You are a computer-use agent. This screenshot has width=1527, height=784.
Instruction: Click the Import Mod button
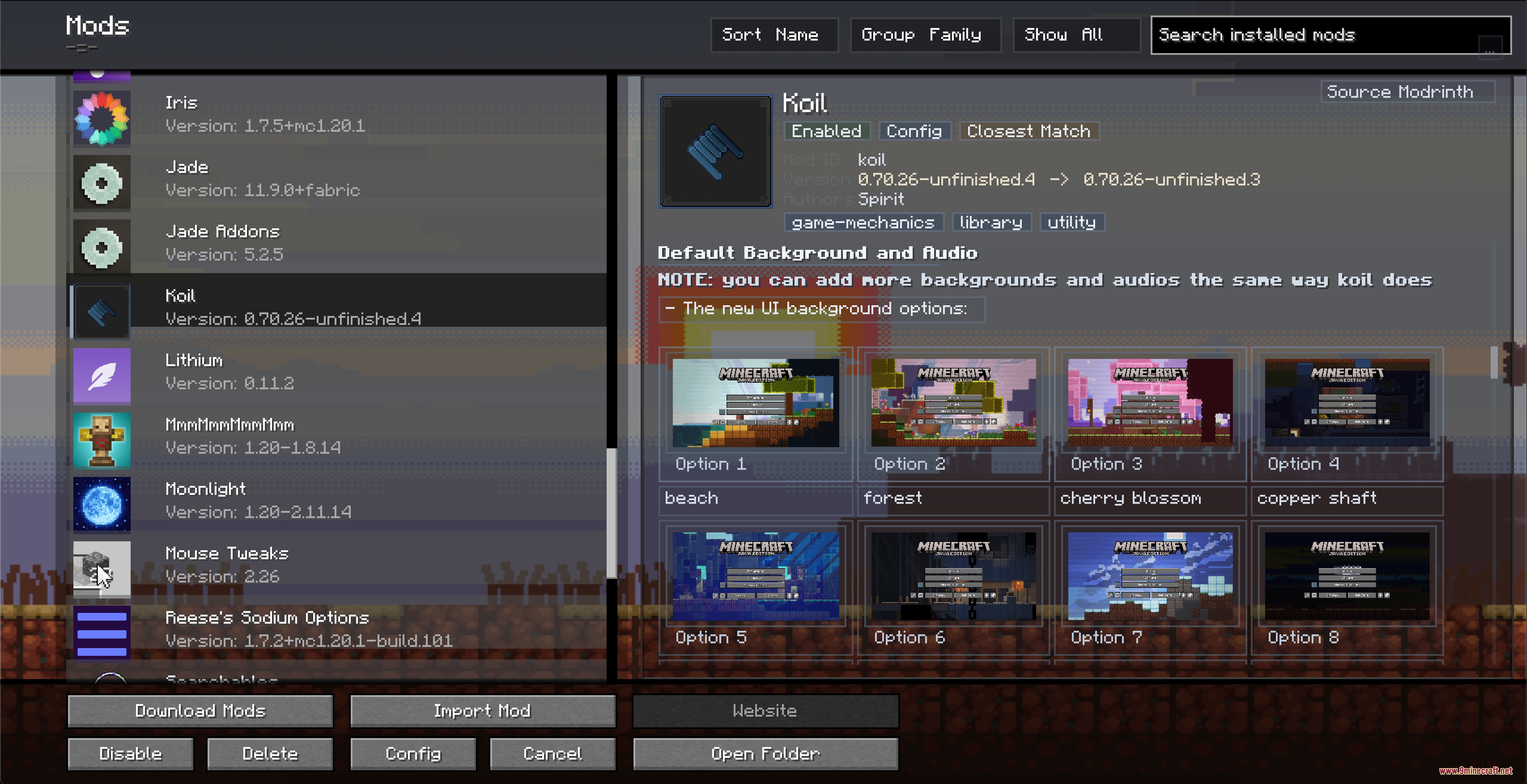point(483,710)
